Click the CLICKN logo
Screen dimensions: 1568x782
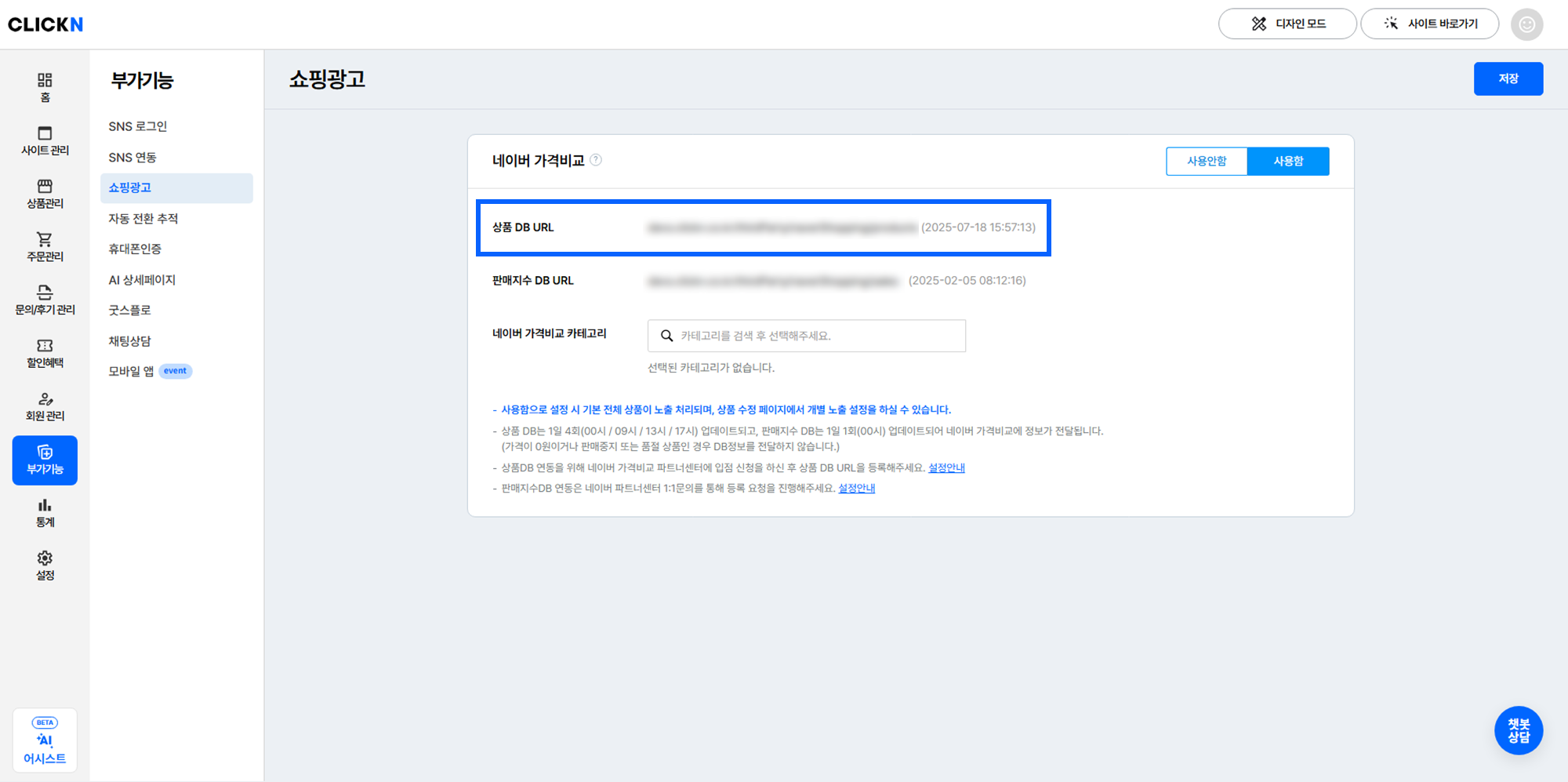45,24
